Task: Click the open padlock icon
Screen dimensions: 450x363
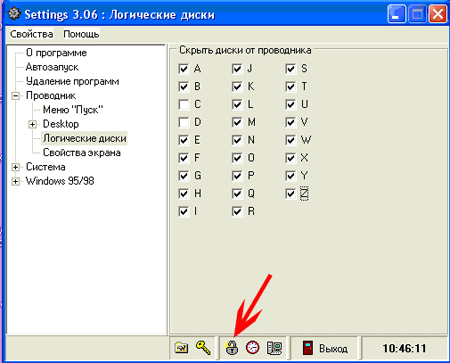Action: tap(231, 348)
